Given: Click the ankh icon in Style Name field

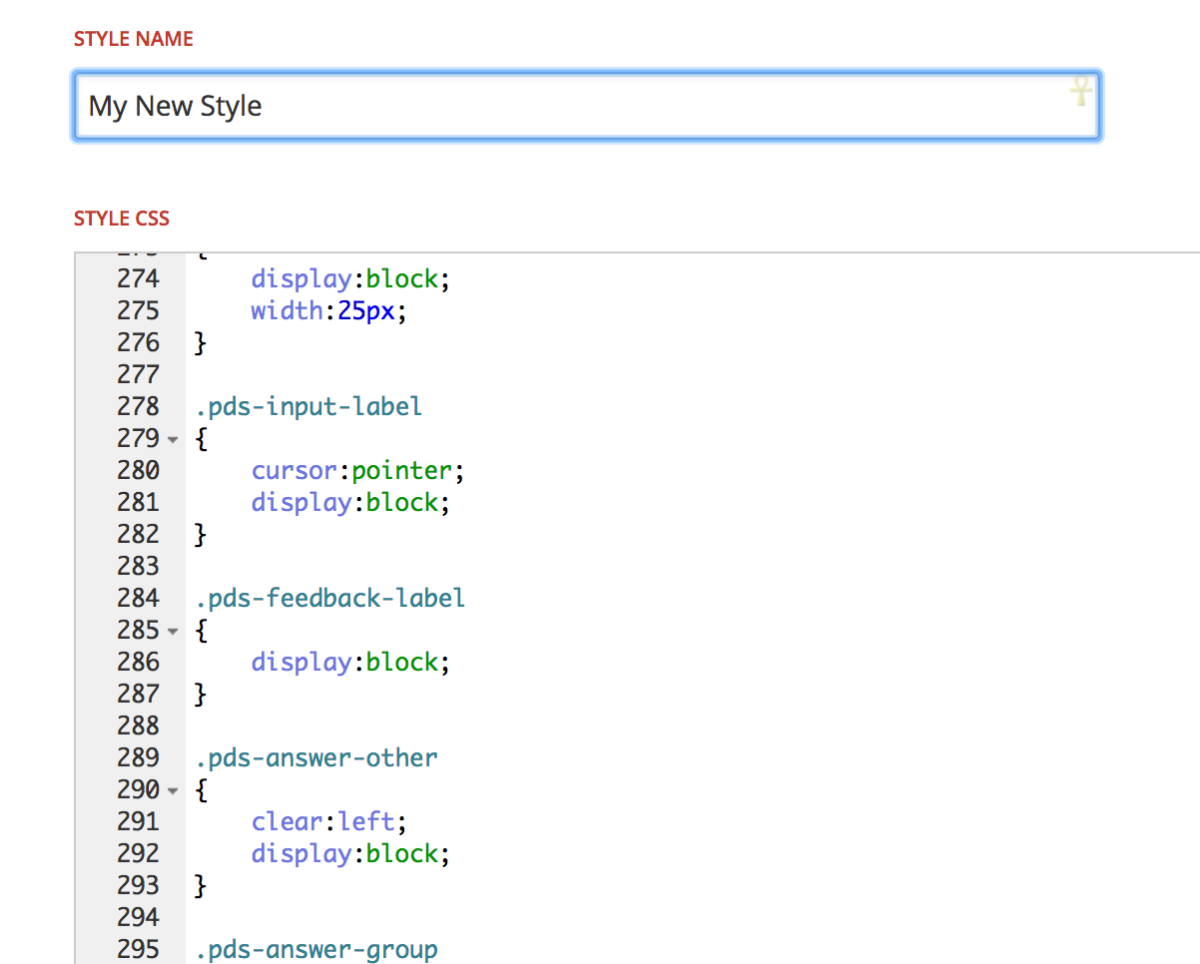Looking at the screenshot, I should coord(1081,93).
